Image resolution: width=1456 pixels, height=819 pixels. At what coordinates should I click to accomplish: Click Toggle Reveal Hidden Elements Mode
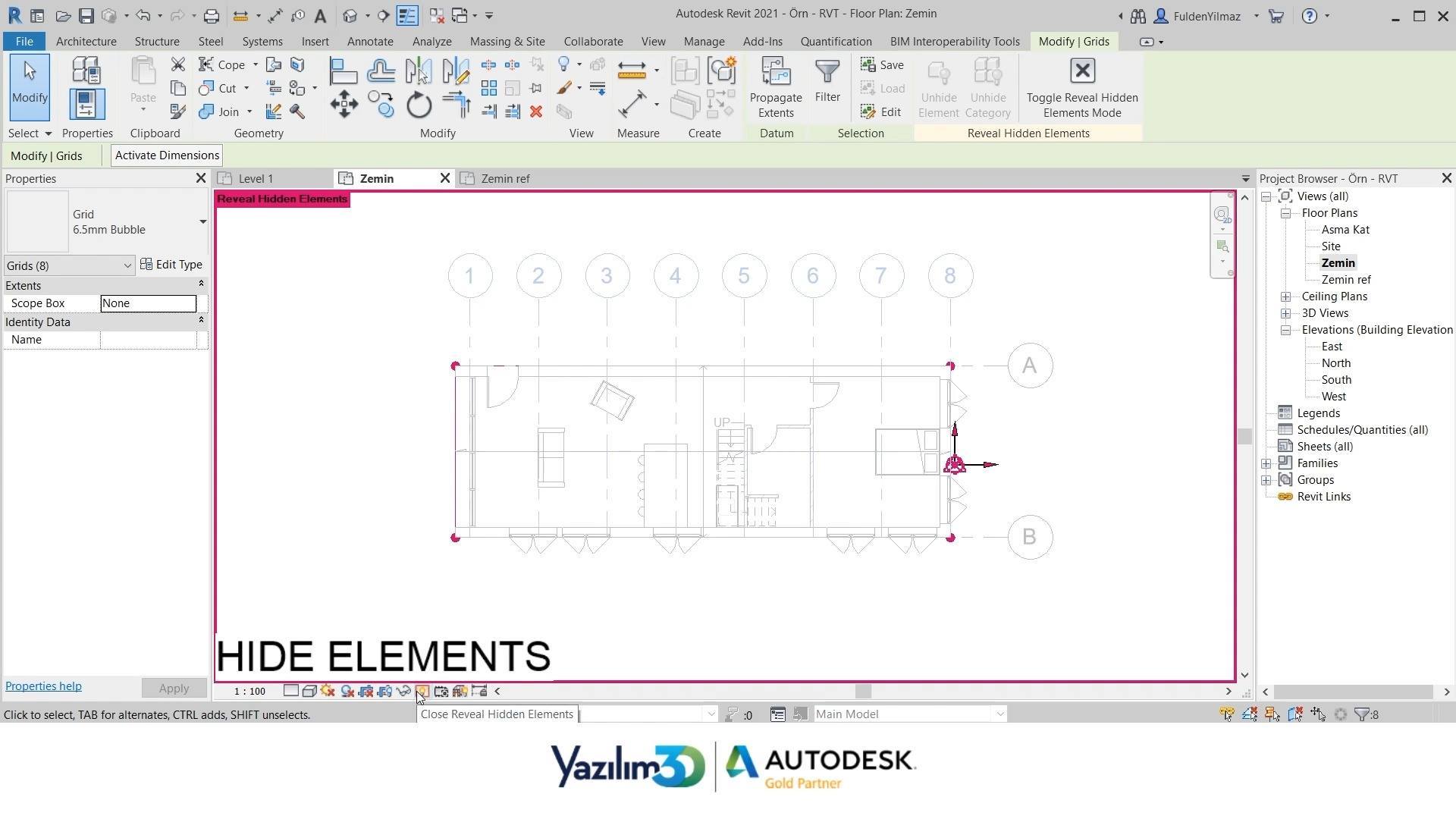[x=1082, y=87]
